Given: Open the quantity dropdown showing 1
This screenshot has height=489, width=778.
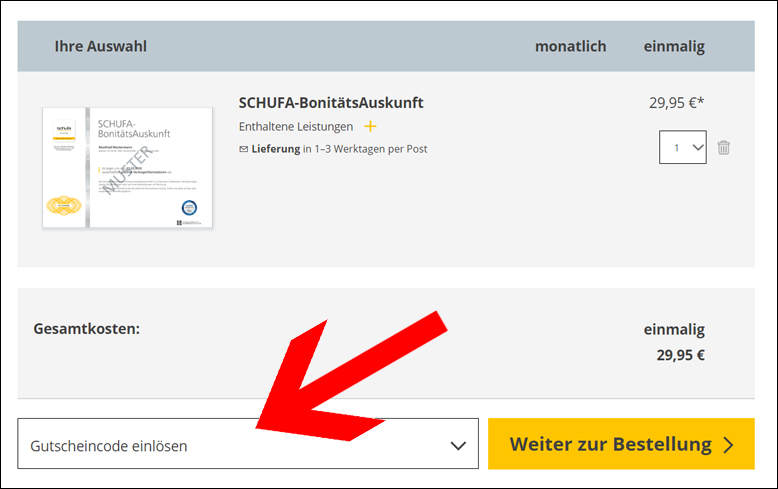Looking at the screenshot, I should (683, 147).
